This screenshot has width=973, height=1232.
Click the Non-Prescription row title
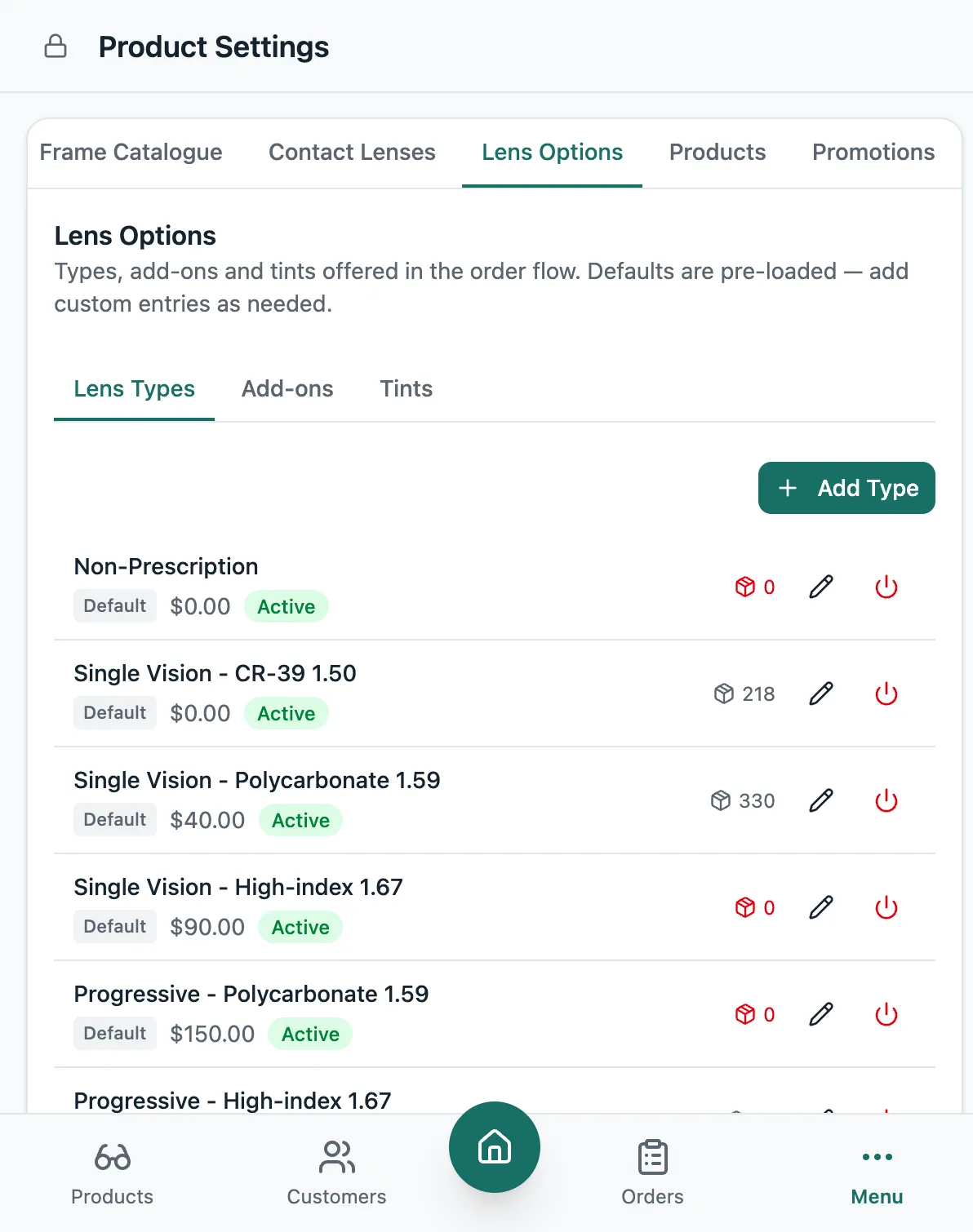[166, 566]
